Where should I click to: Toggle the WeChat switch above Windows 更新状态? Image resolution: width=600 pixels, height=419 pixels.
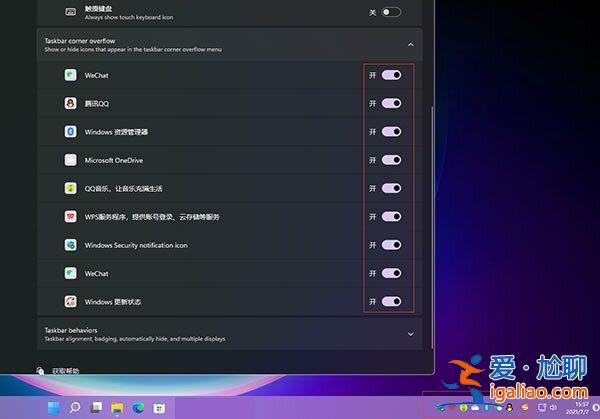click(391, 273)
